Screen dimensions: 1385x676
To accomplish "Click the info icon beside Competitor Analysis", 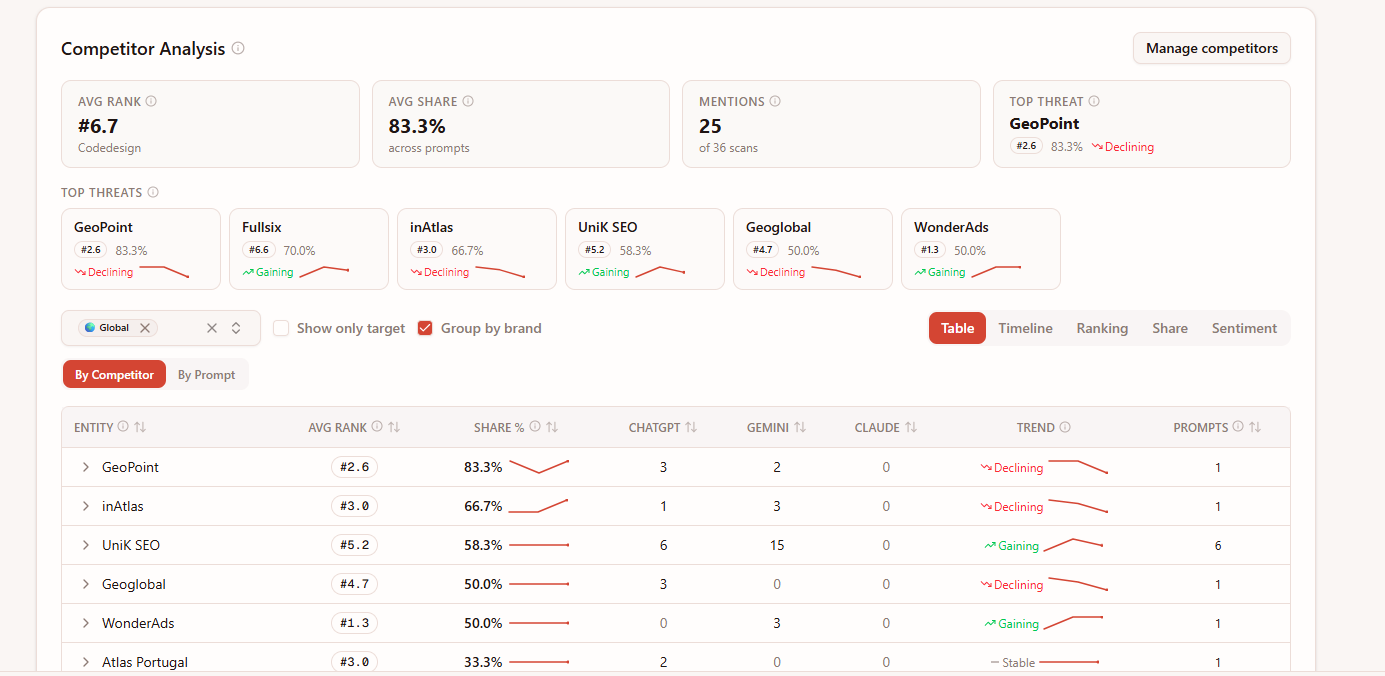I will click(238, 48).
